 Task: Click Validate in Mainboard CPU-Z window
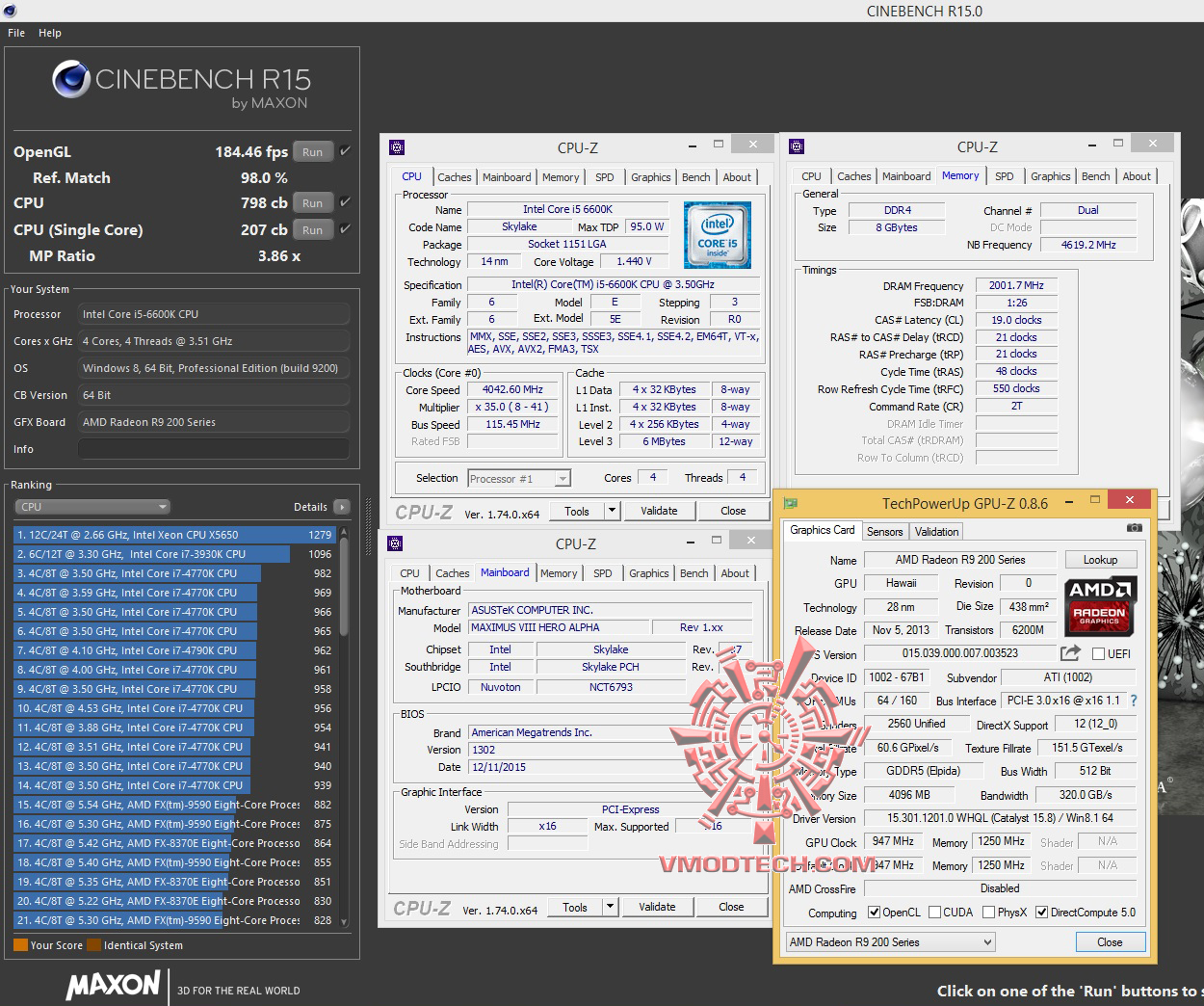[x=657, y=907]
